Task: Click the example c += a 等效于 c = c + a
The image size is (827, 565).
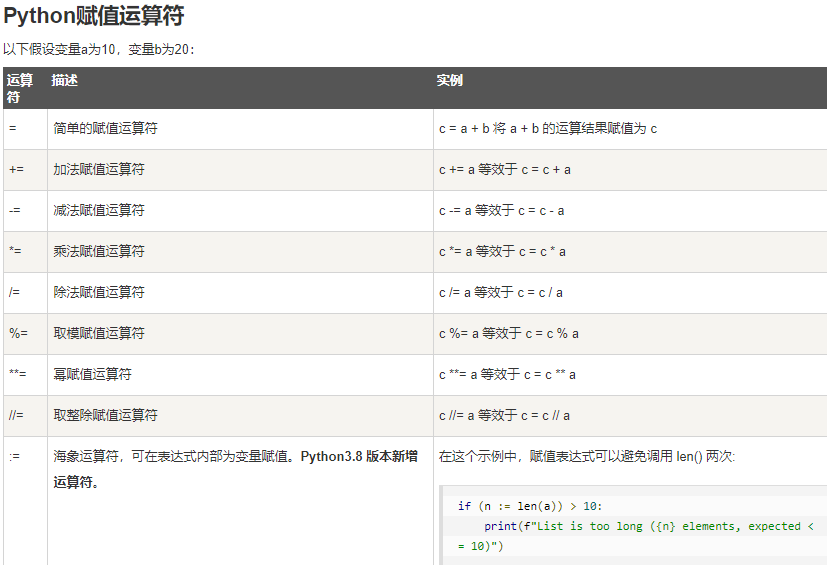Action: 505,169
